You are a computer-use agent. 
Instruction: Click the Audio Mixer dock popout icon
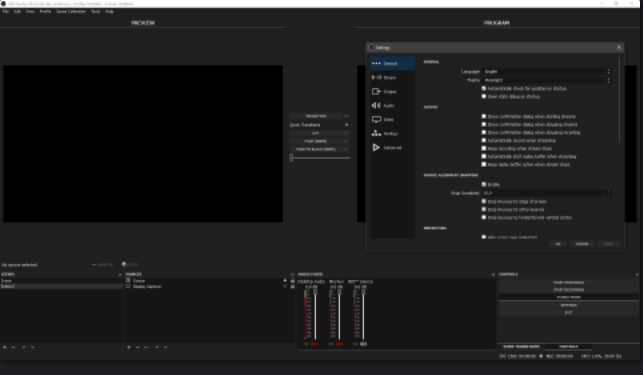pyautogui.click(x=493, y=274)
